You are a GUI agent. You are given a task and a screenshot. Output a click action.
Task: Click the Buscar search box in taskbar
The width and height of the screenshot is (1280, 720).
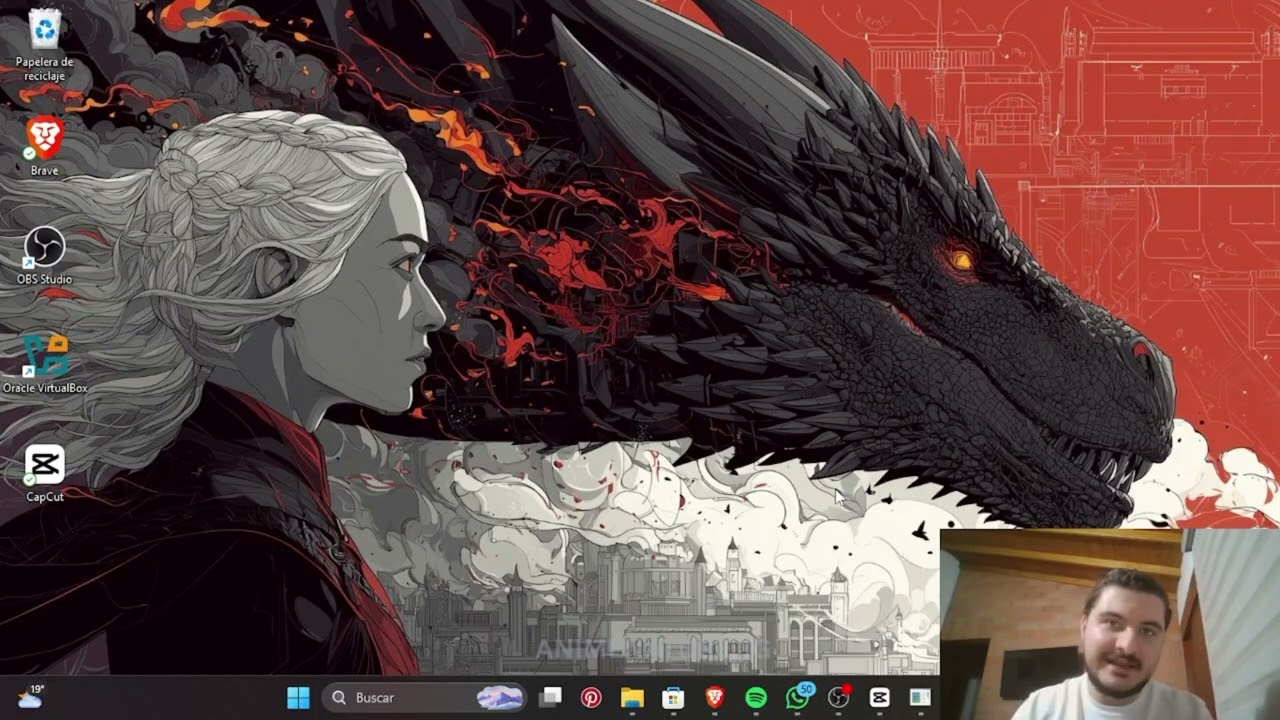click(x=426, y=698)
